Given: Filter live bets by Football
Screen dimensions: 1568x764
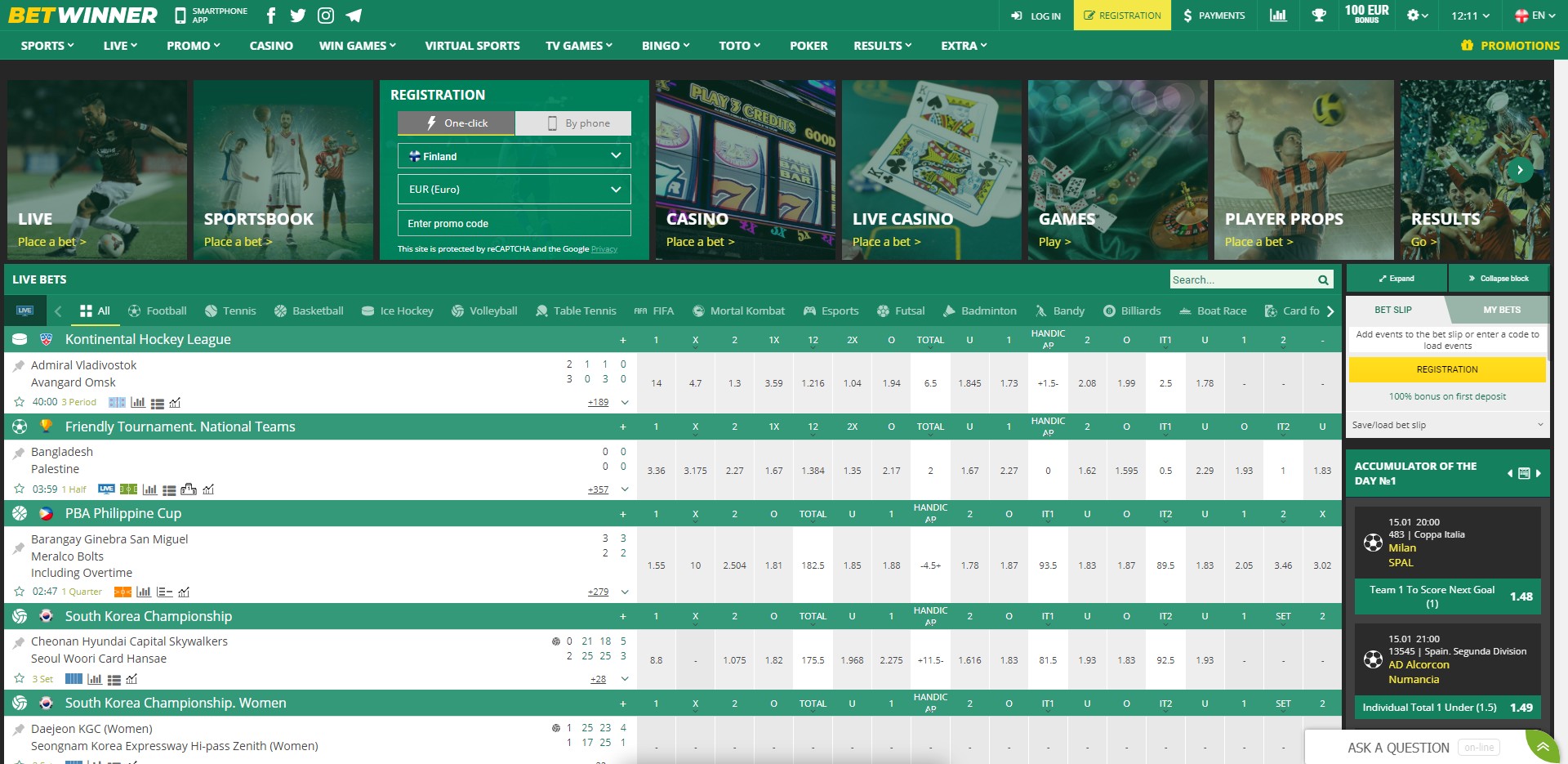Looking at the screenshot, I should coord(158,311).
